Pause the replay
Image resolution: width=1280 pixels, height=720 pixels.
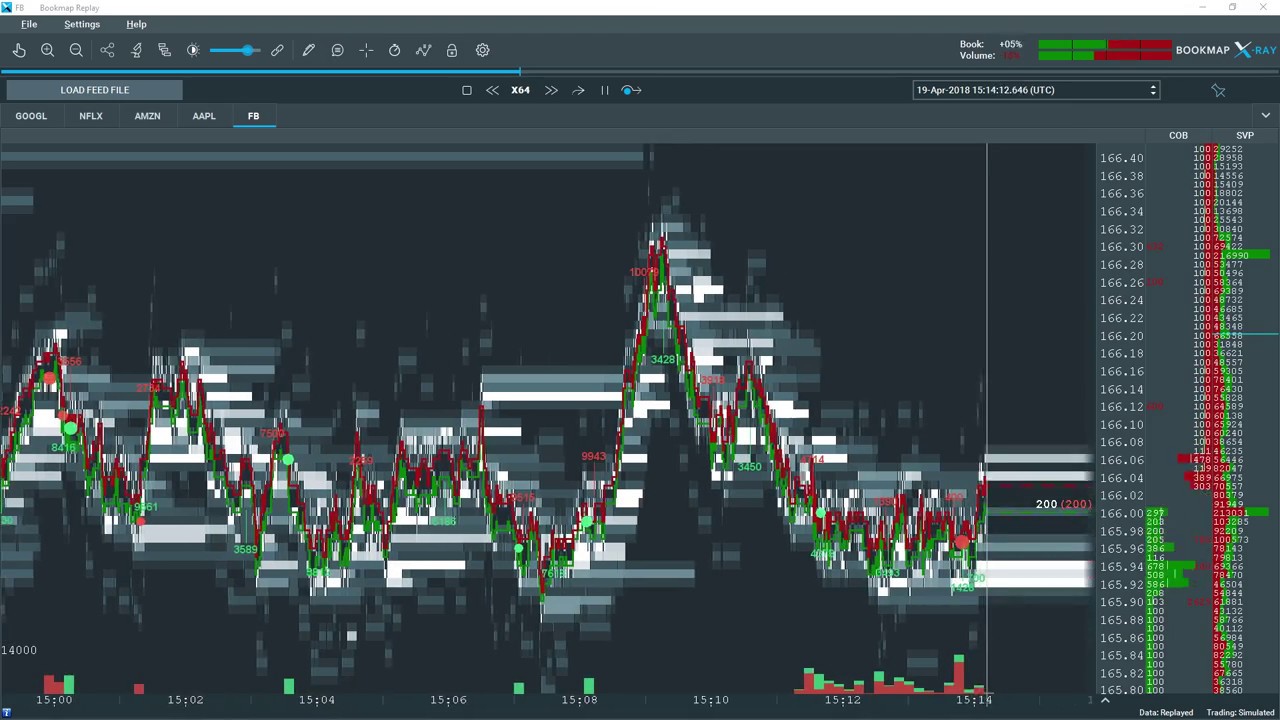(604, 90)
